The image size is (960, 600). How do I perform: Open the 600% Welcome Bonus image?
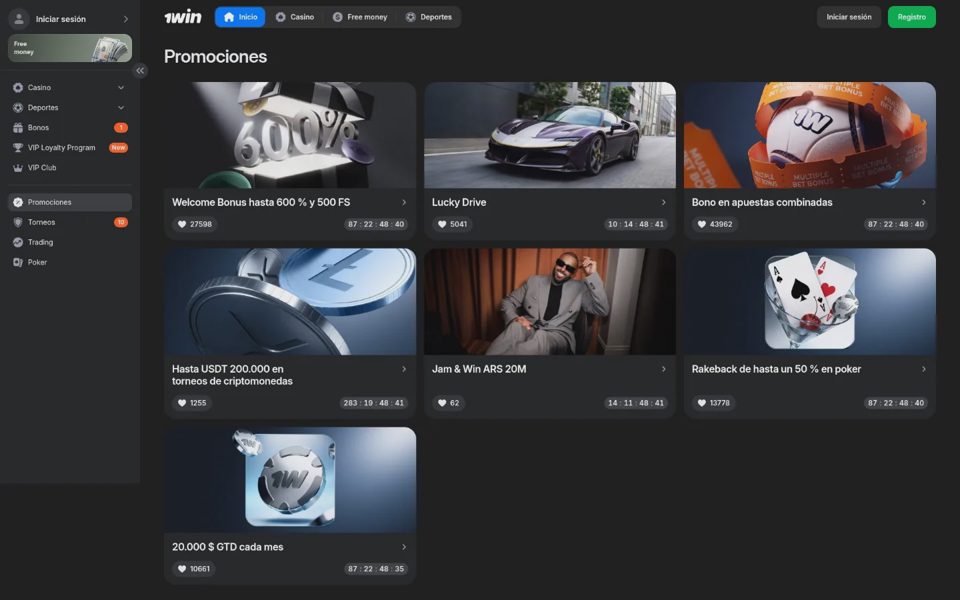click(290, 135)
